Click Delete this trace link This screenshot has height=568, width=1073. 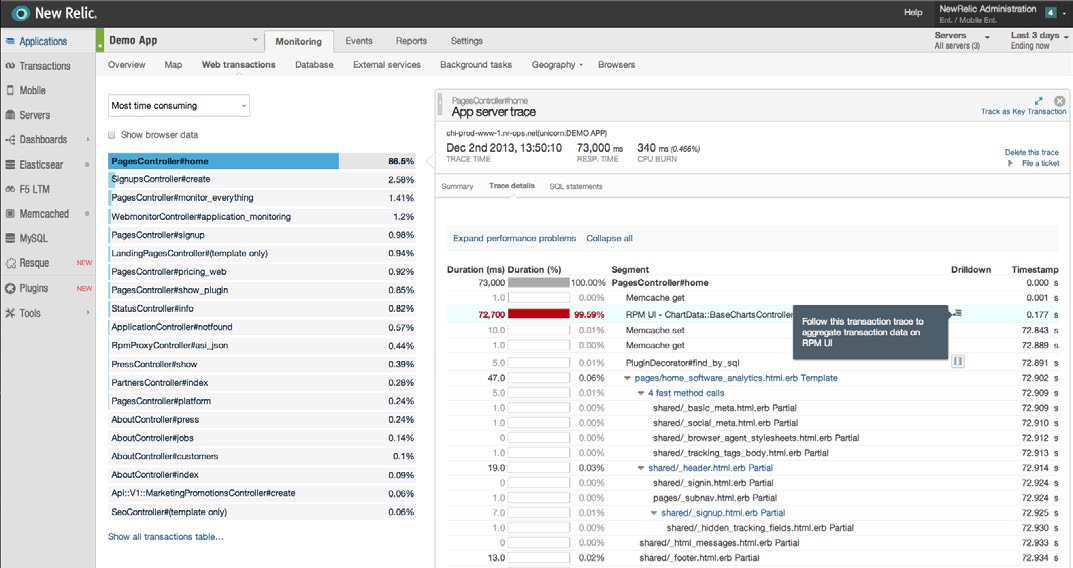click(x=1031, y=152)
